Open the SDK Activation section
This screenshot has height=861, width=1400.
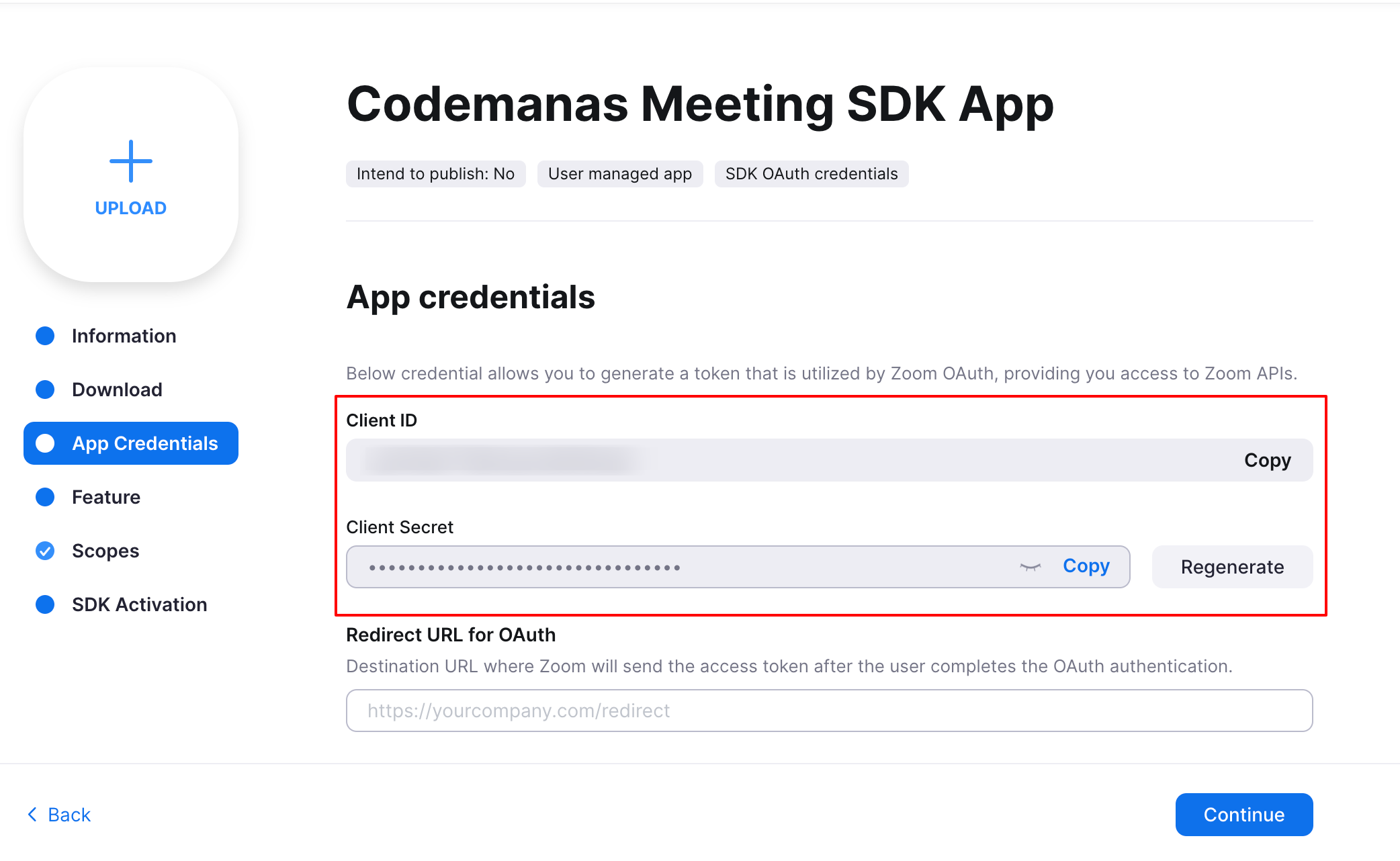[x=139, y=604]
